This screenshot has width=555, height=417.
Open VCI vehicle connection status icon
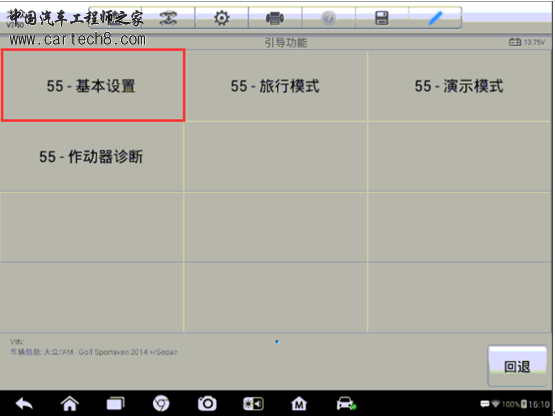tap(346, 404)
